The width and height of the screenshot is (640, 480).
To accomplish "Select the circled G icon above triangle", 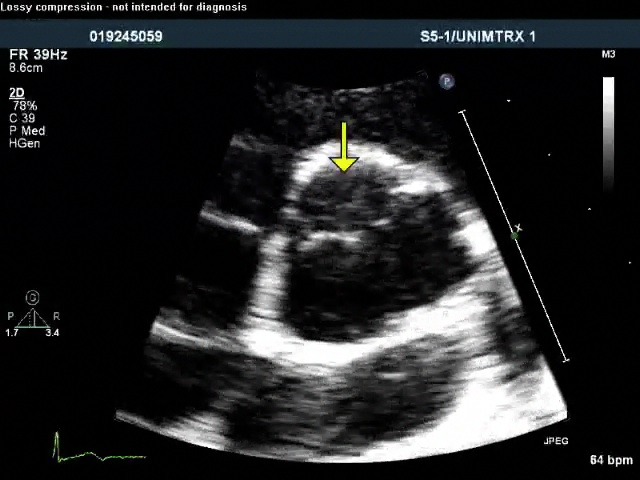I will click(x=33, y=298).
